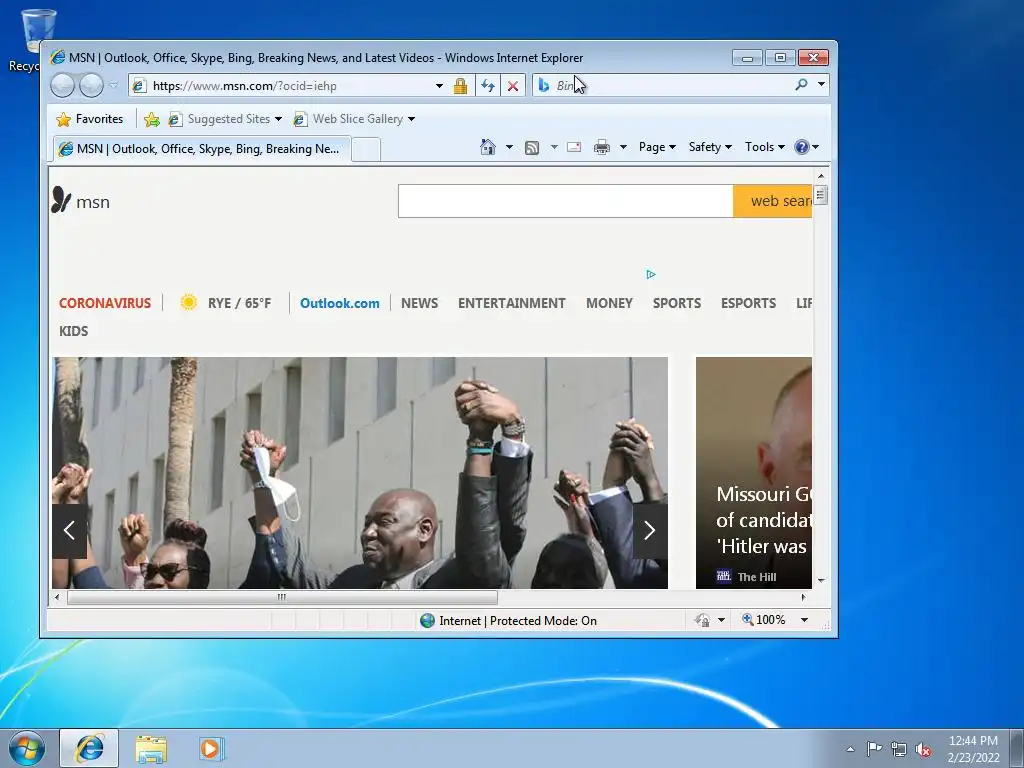Click Internet Protected Mode status text
The height and width of the screenshot is (768, 1024).
pyautogui.click(x=517, y=620)
